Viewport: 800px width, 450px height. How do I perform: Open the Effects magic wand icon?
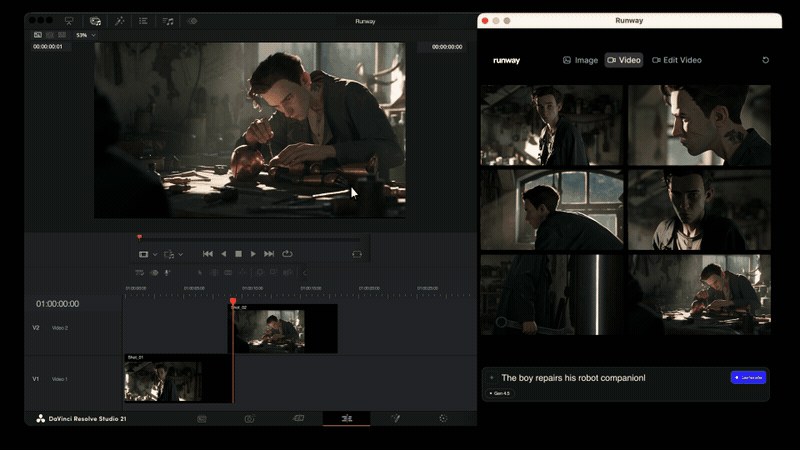pyautogui.click(x=119, y=21)
